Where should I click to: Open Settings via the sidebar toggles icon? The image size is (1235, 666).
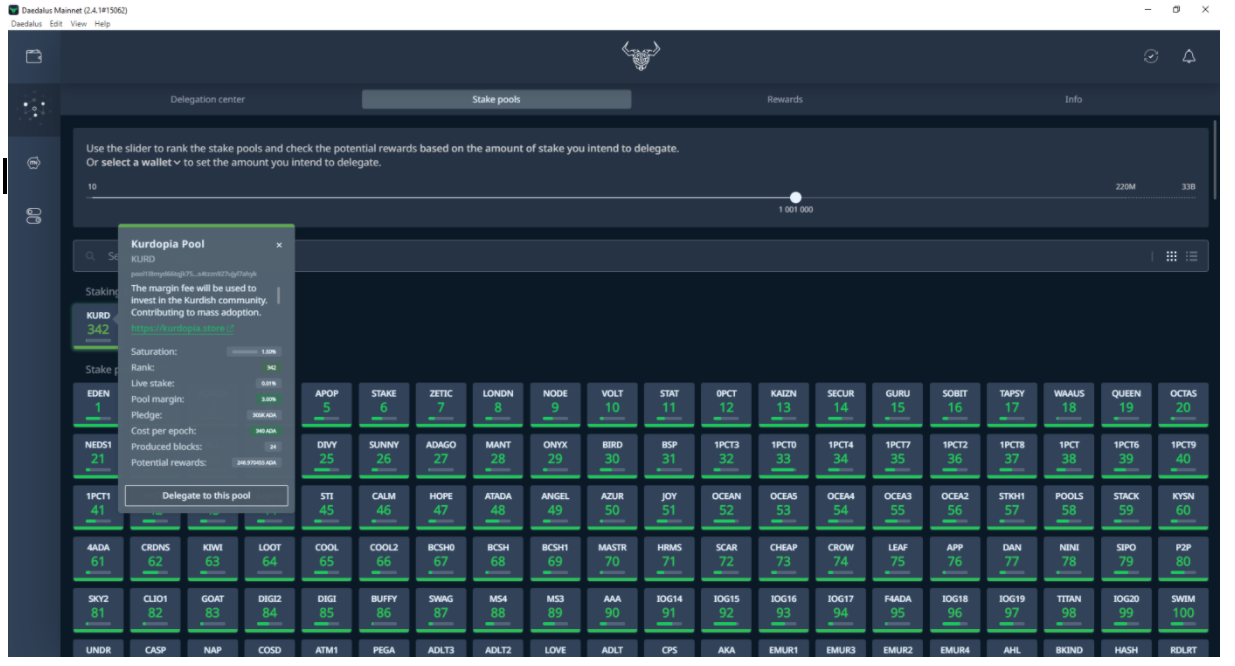click(x=33, y=215)
